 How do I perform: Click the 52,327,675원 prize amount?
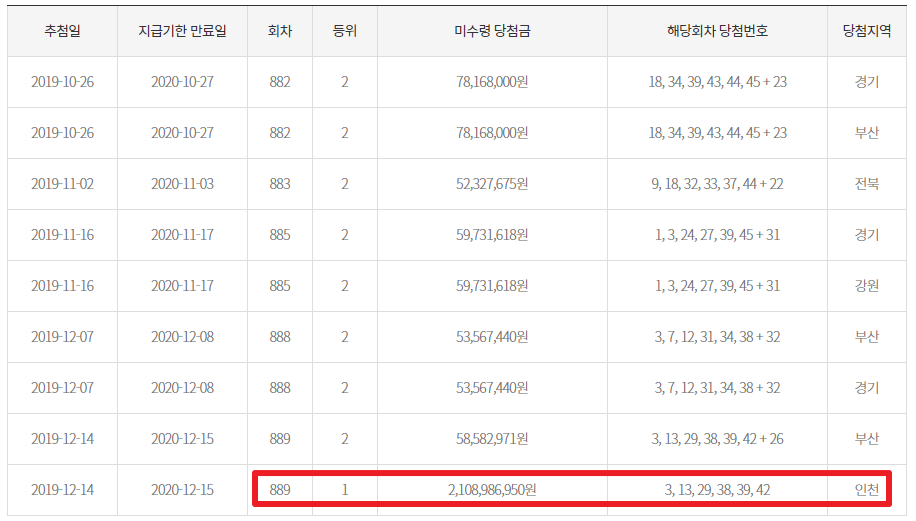pos(492,184)
